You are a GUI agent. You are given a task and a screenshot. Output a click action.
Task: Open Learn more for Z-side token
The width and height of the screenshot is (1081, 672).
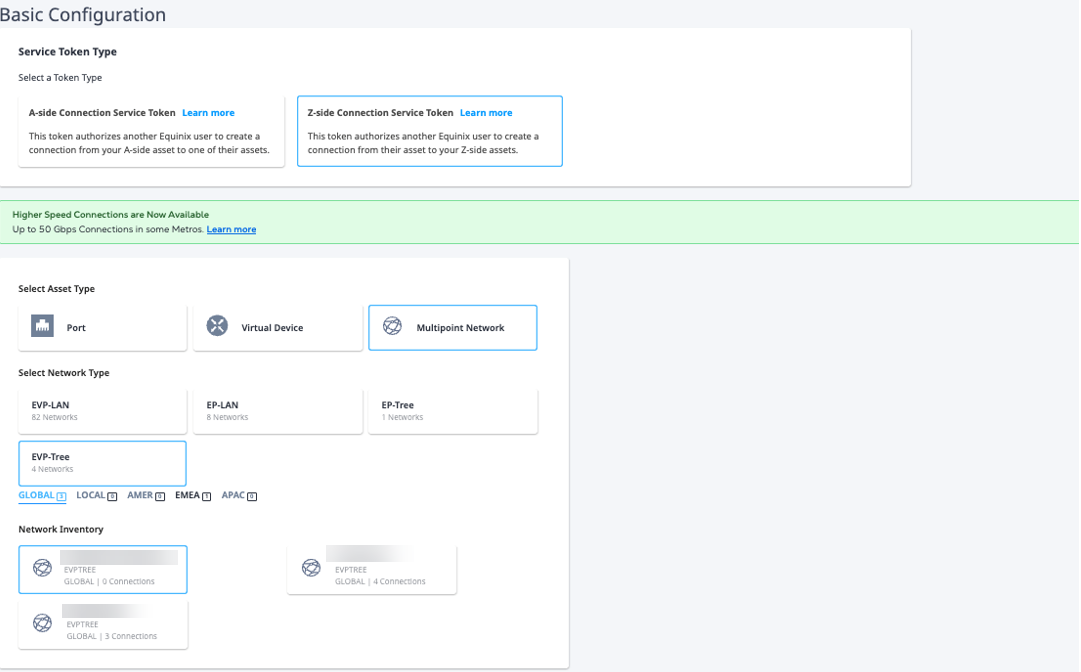486,113
